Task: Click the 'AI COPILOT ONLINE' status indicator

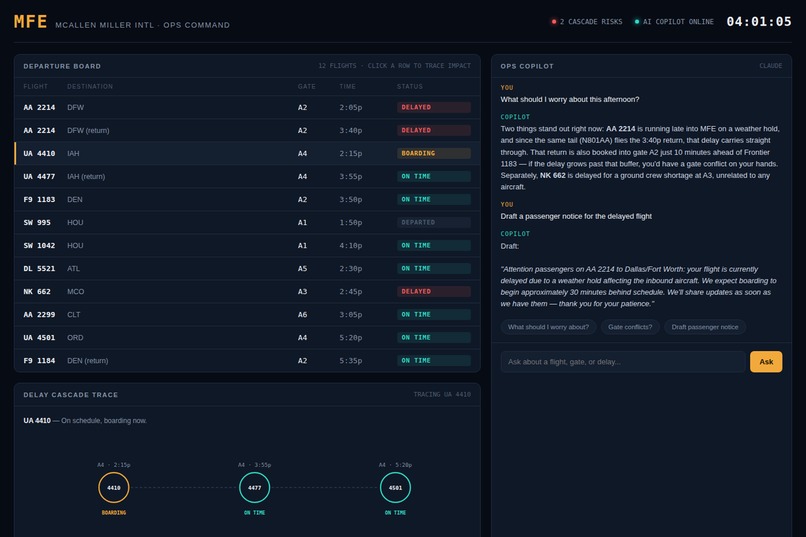Action: coord(674,22)
